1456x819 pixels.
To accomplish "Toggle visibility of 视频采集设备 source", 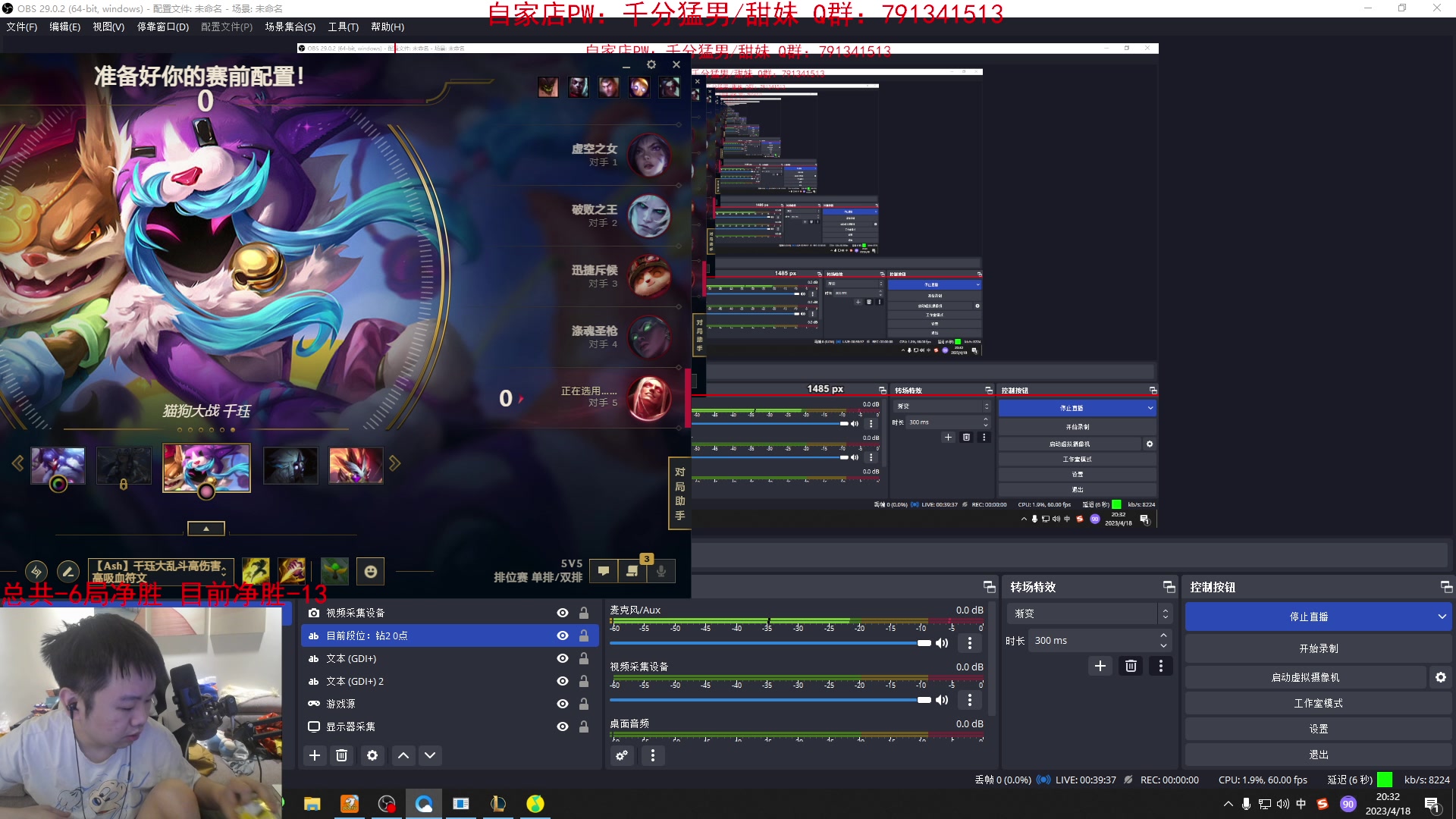I will 563,613.
